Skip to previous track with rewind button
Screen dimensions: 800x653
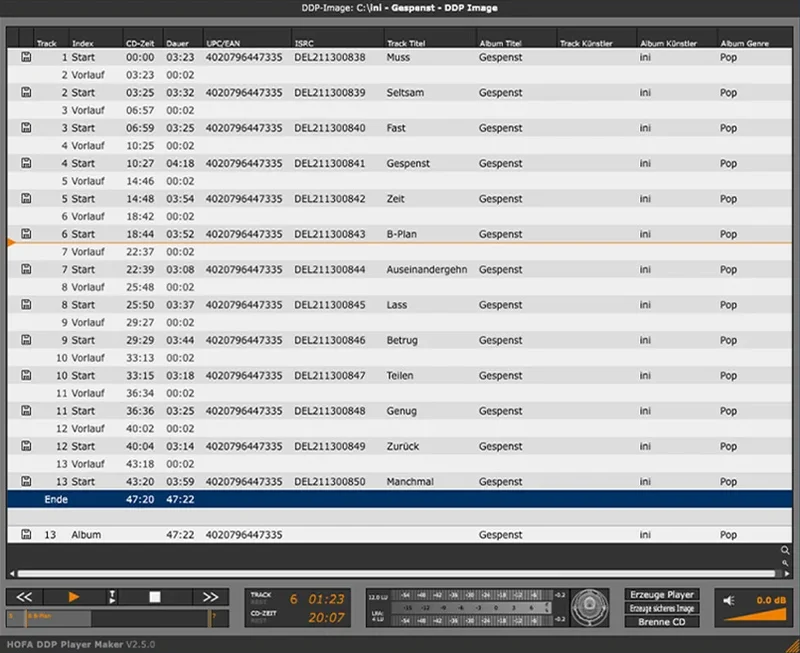[x=24, y=597]
